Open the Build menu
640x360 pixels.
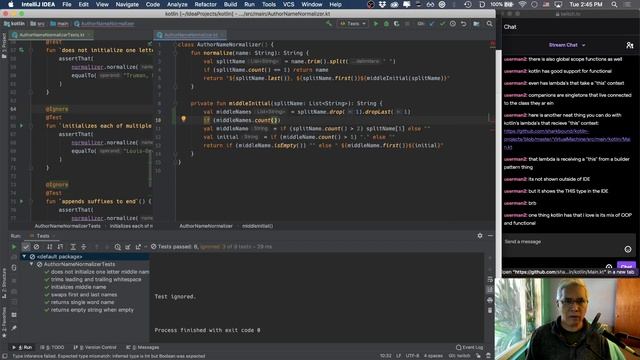coord(230,4)
